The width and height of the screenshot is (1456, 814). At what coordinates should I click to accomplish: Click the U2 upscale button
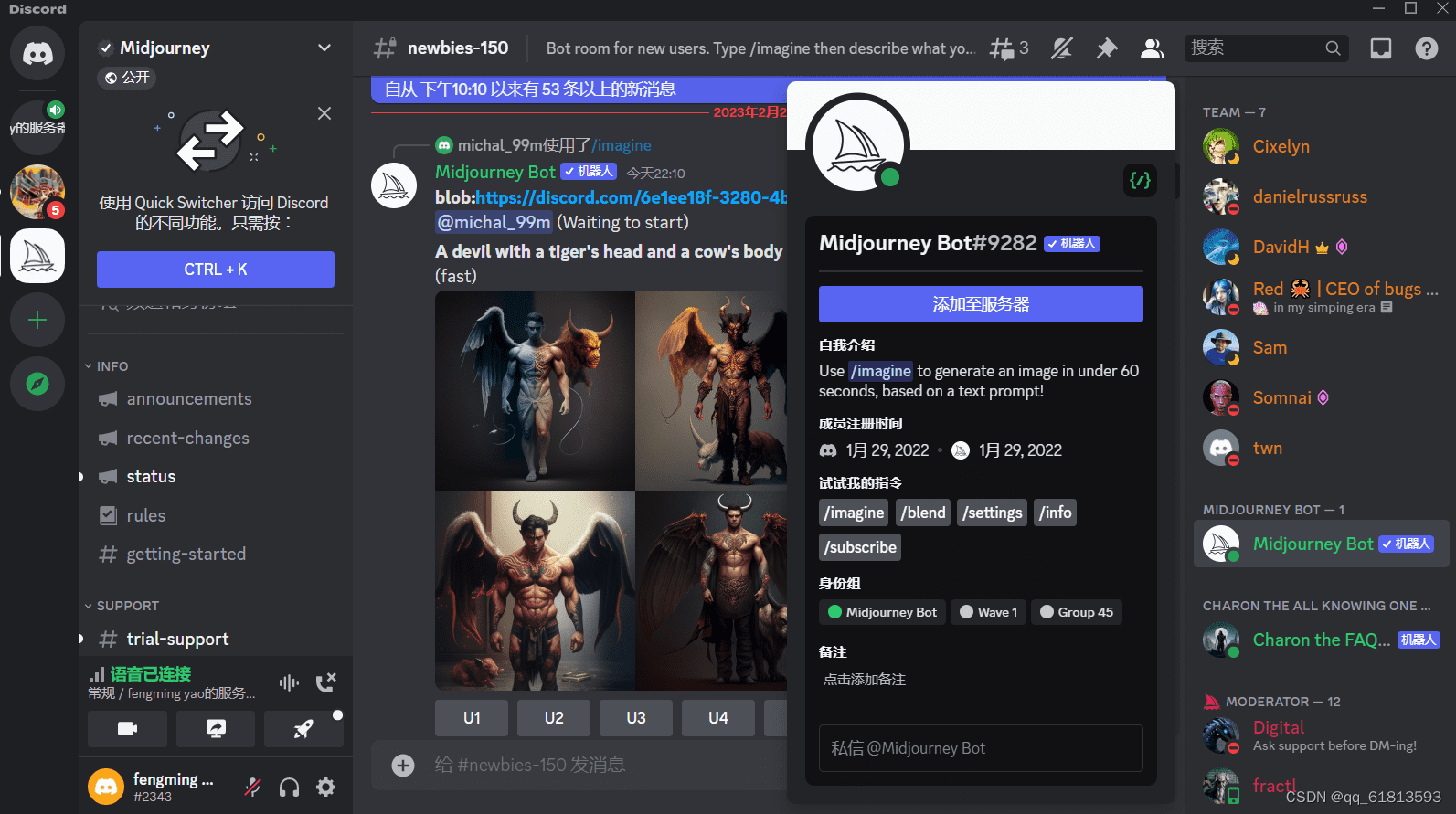point(554,718)
